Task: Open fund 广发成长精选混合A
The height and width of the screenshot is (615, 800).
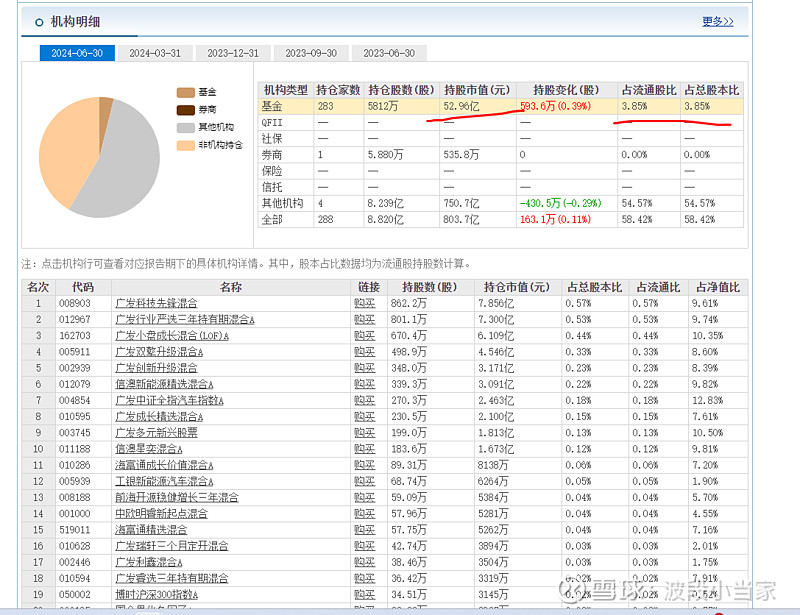Action: click(x=159, y=417)
